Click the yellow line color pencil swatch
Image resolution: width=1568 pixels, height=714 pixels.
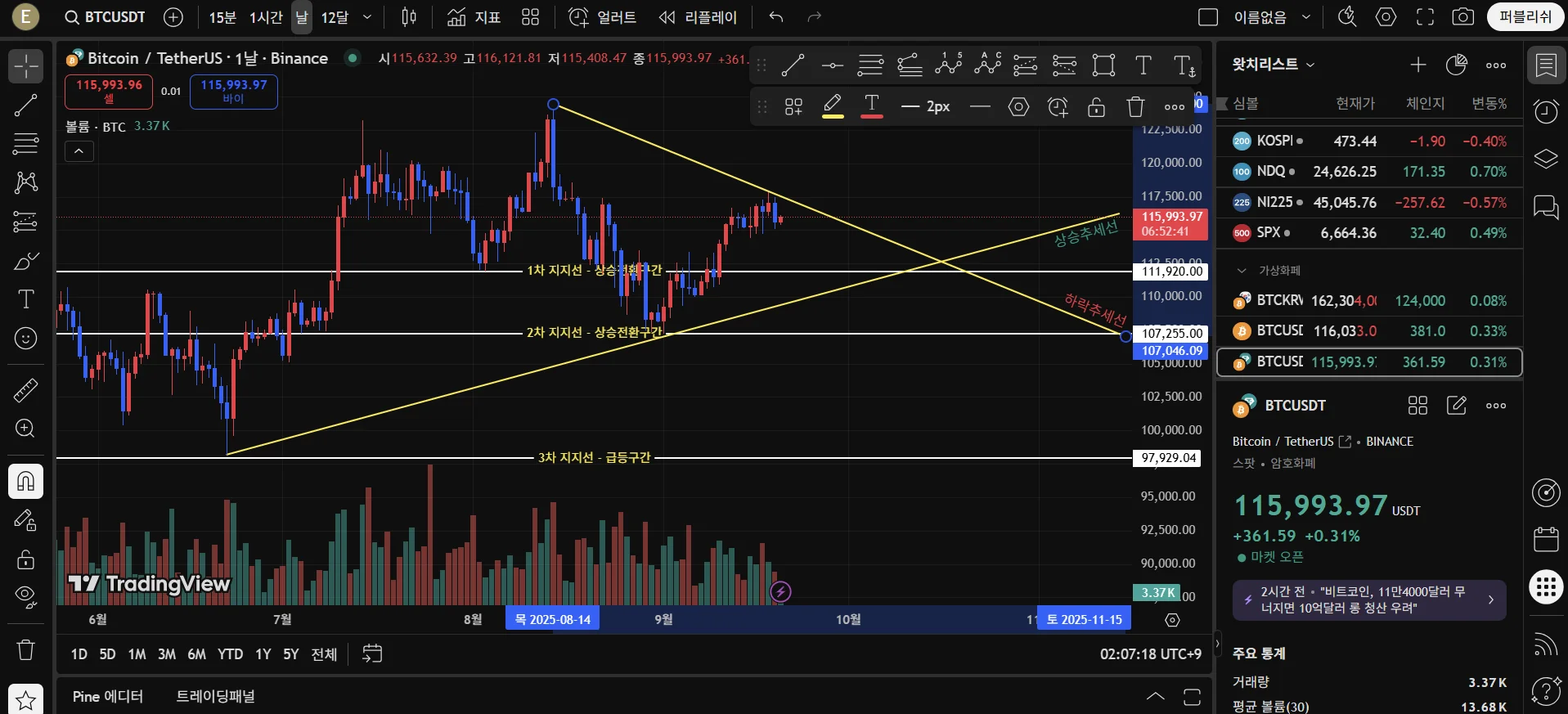(833, 106)
